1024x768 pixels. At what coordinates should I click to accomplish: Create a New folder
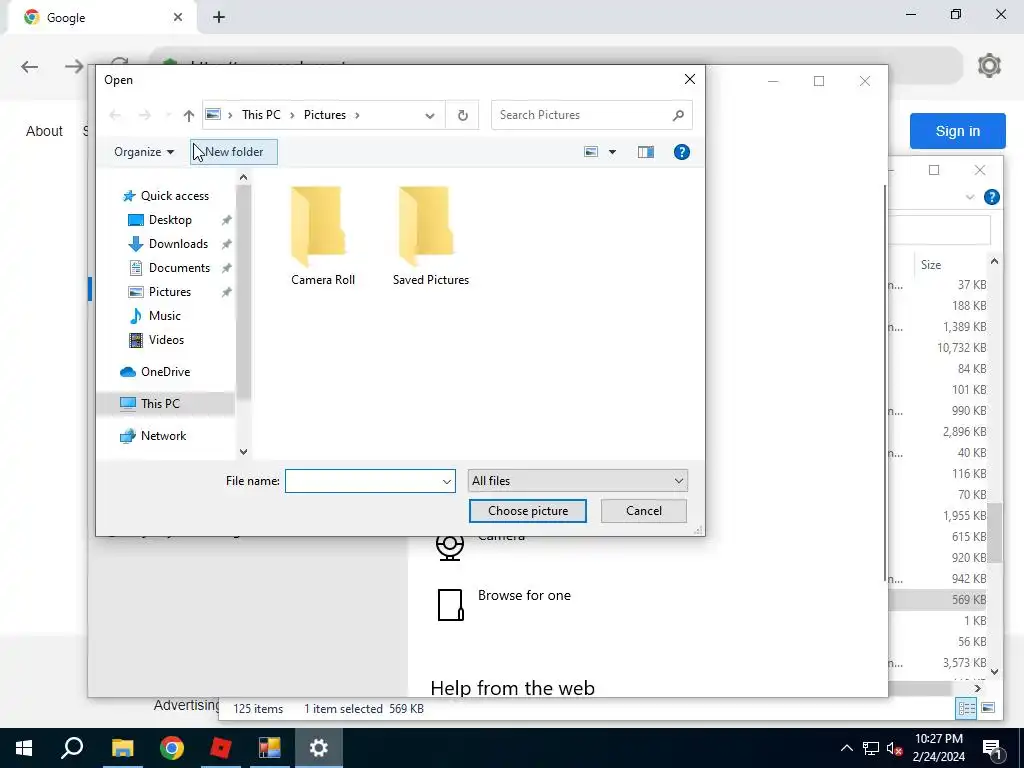click(234, 152)
